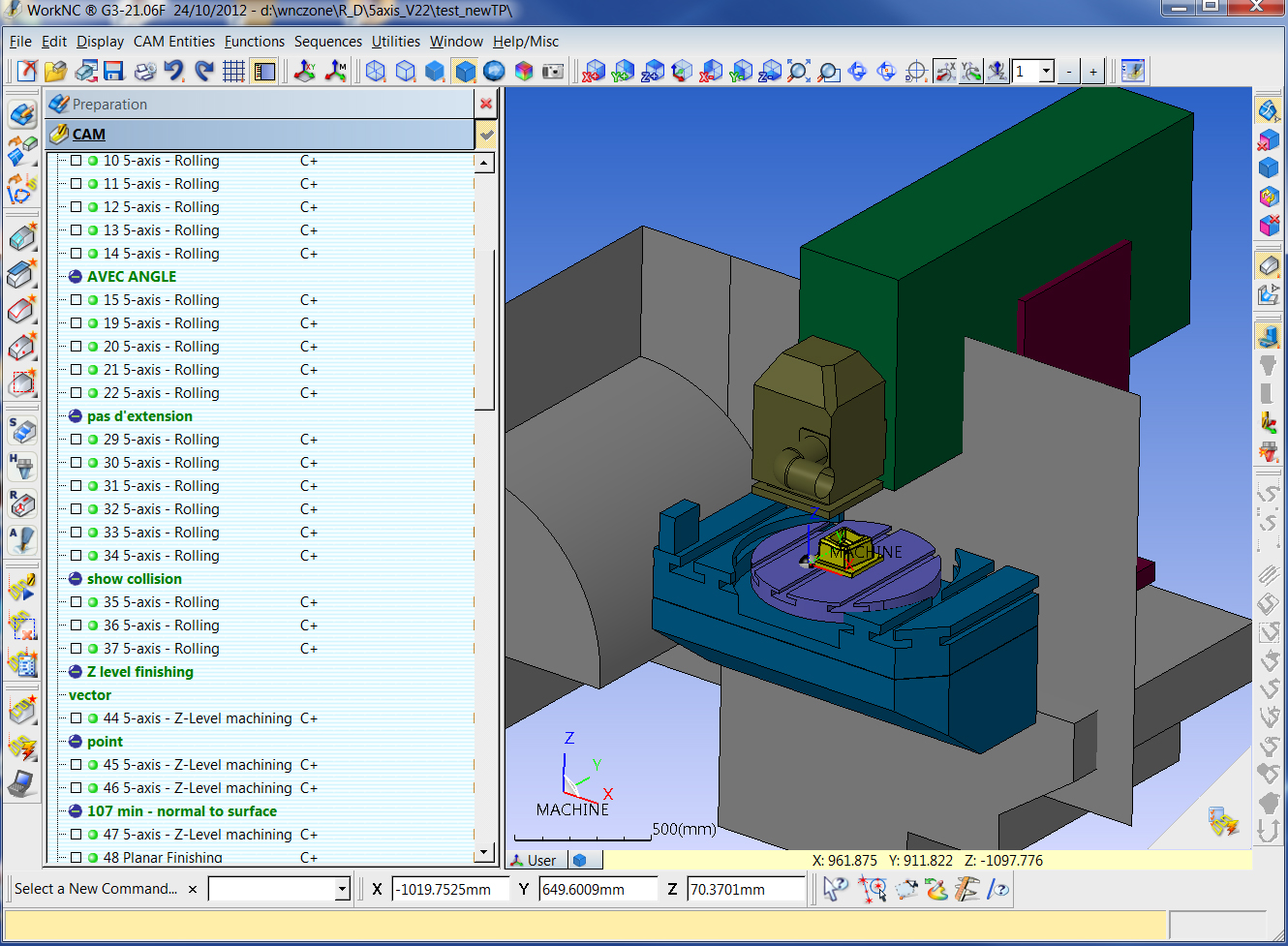This screenshot has width=1288, height=946.
Task: Select the X+ view cube icon
Action: tap(594, 71)
